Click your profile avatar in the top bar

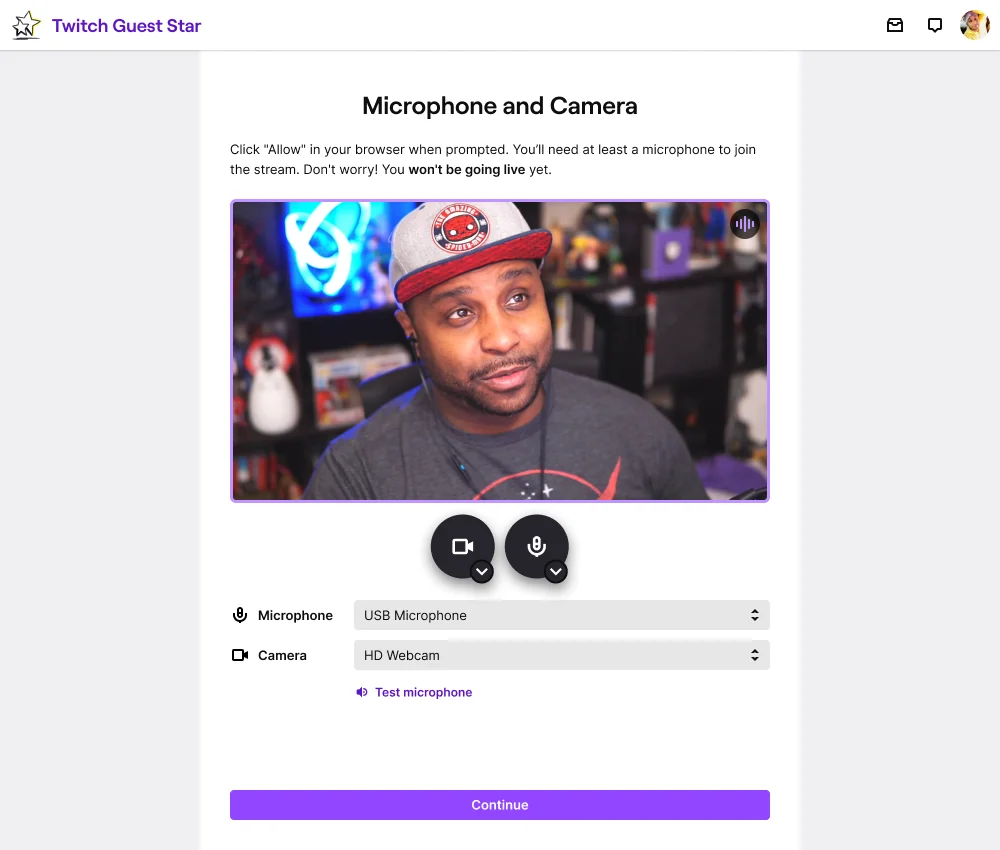click(x=974, y=25)
